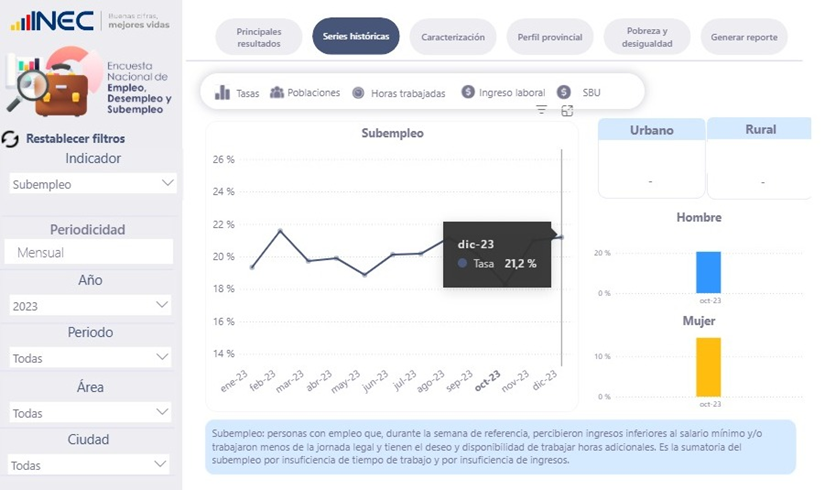The height and width of the screenshot is (490, 836).
Task: Click the Horas trabajadas clock icon
Action: tap(358, 93)
